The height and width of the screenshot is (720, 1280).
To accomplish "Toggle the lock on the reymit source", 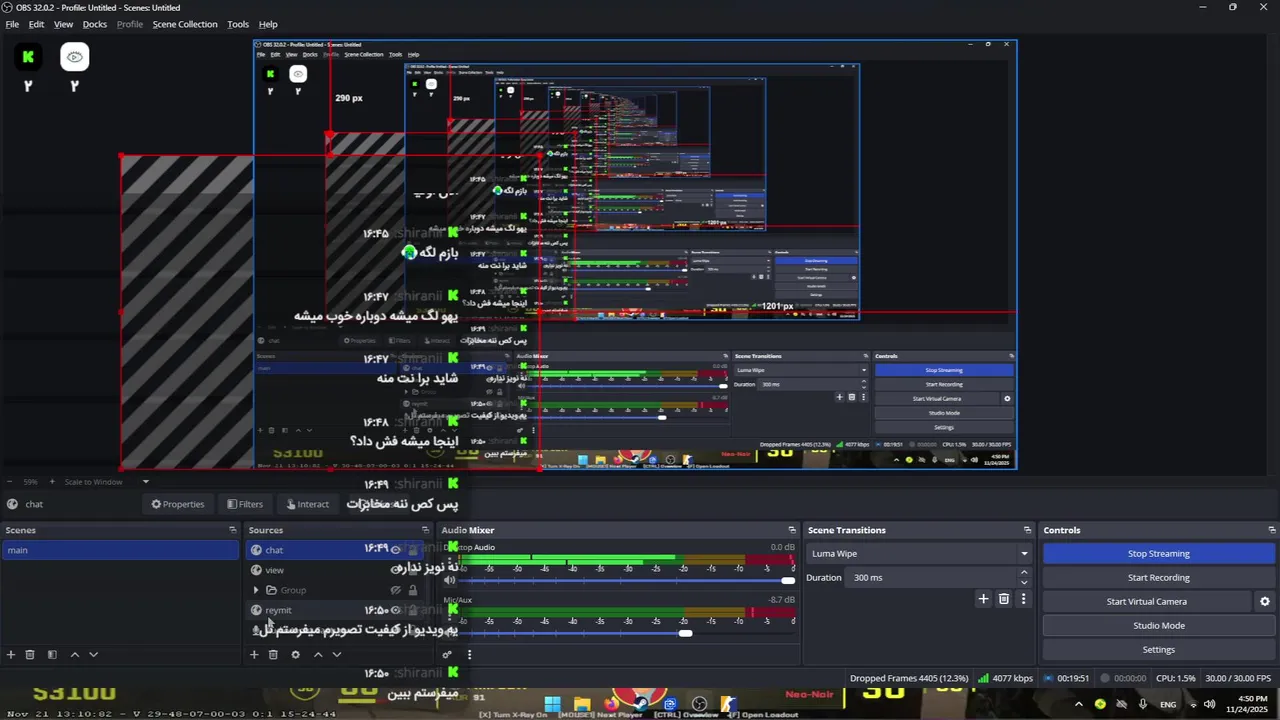I will [413, 610].
